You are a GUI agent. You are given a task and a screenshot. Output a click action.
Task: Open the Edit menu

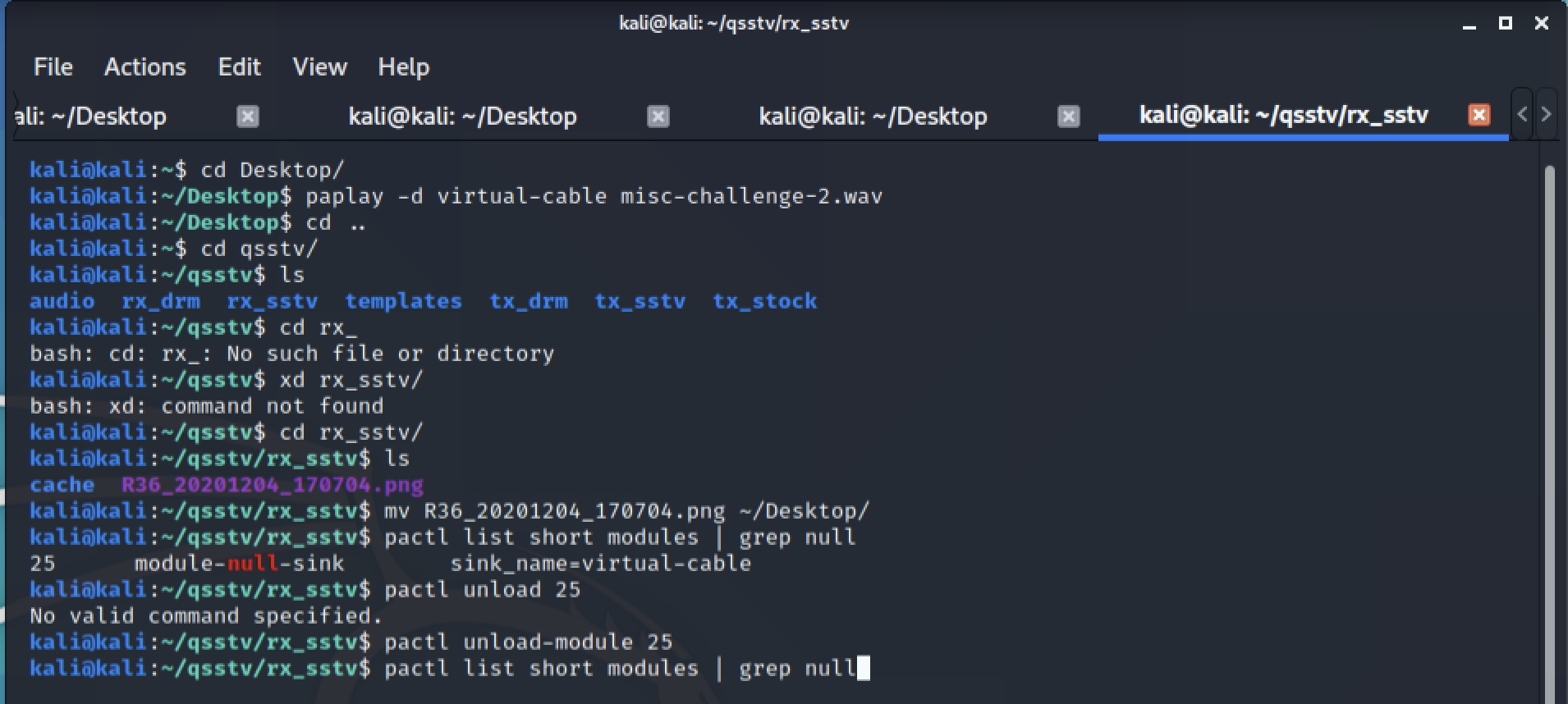[239, 66]
